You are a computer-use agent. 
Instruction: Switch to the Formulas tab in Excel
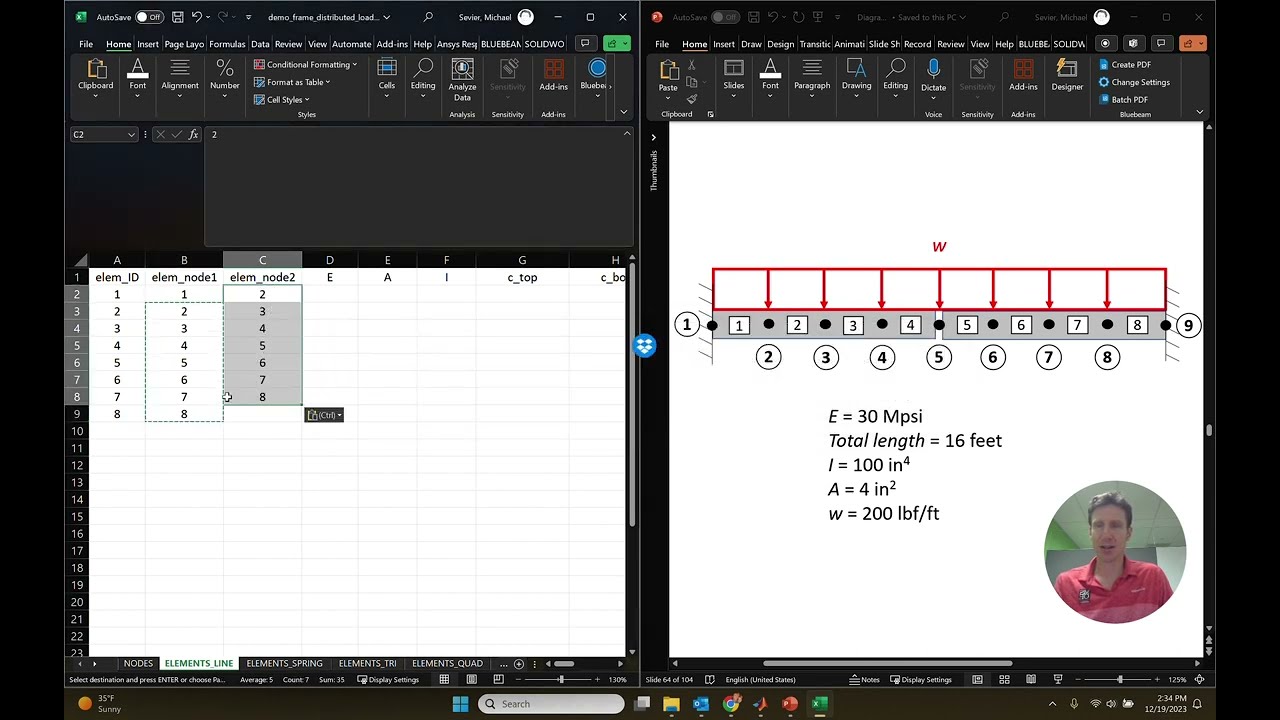[227, 44]
